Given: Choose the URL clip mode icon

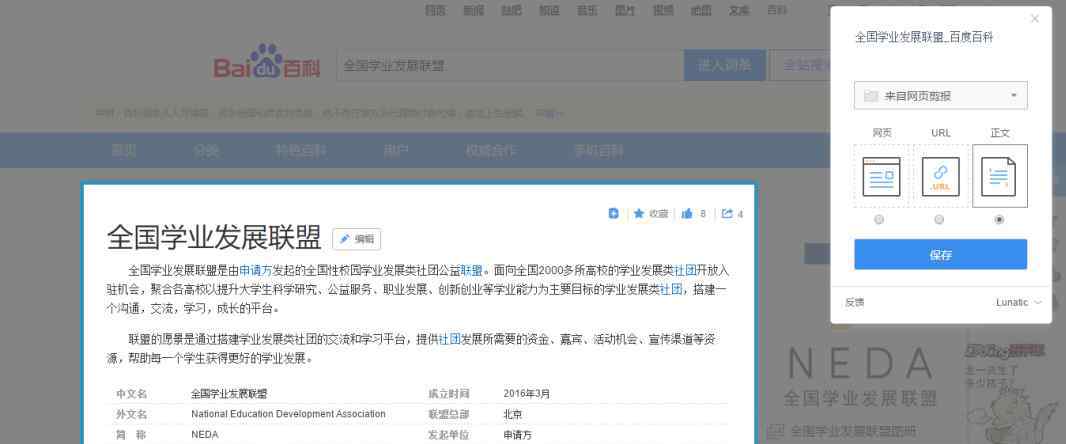Looking at the screenshot, I should coord(941,176).
